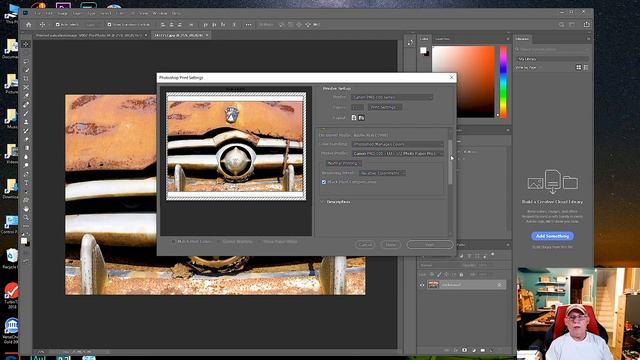640x360 pixels.
Task: Click the lock icon on the Background layer
Action: click(499, 285)
